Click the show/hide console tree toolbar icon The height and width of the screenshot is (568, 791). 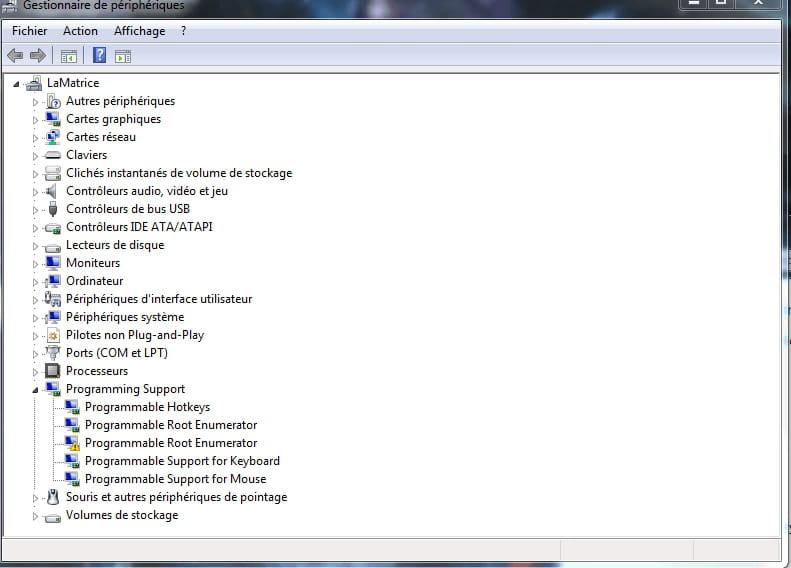(x=69, y=56)
